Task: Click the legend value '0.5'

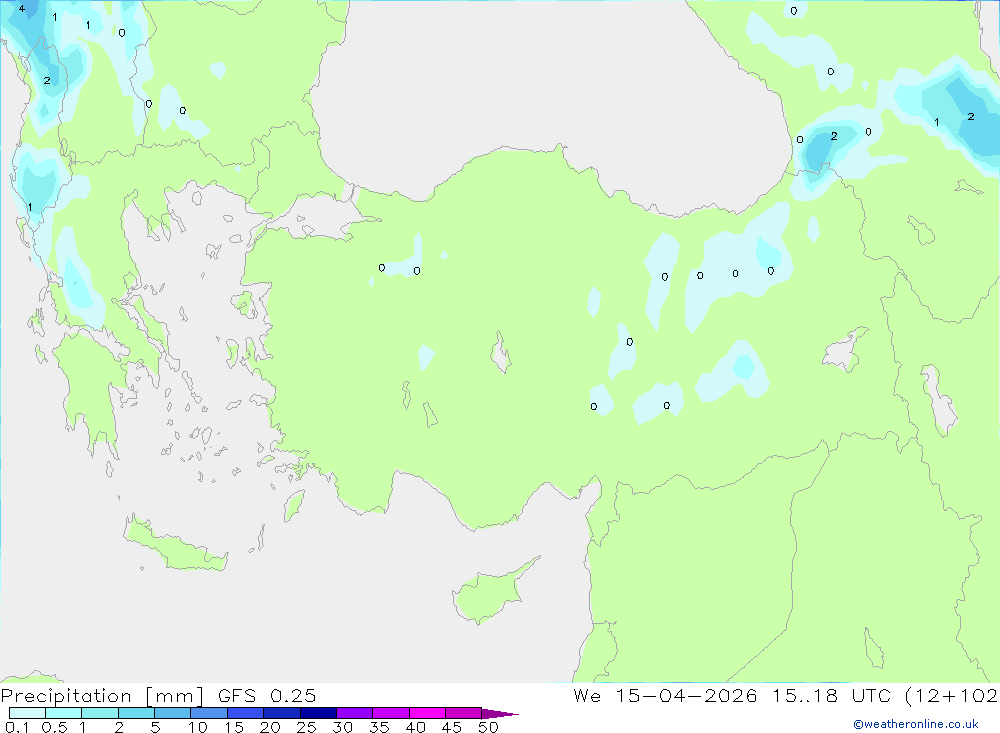Action: tap(54, 727)
